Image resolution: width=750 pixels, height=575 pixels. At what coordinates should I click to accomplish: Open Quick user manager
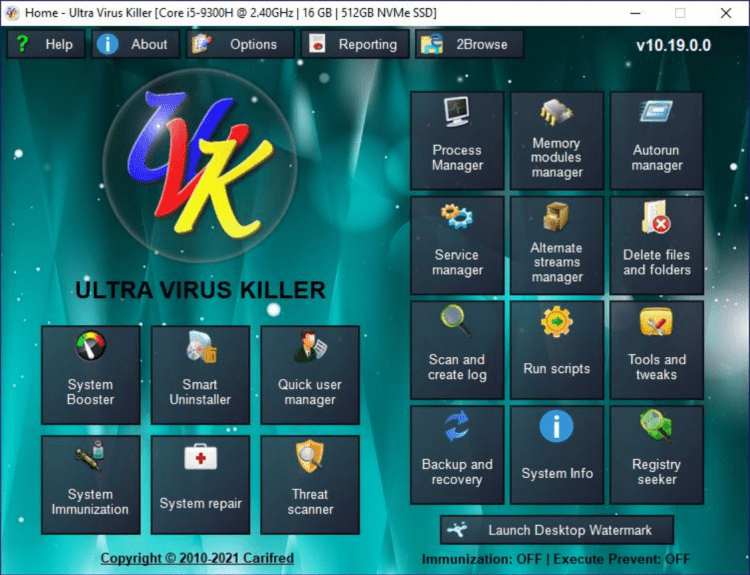[x=310, y=375]
